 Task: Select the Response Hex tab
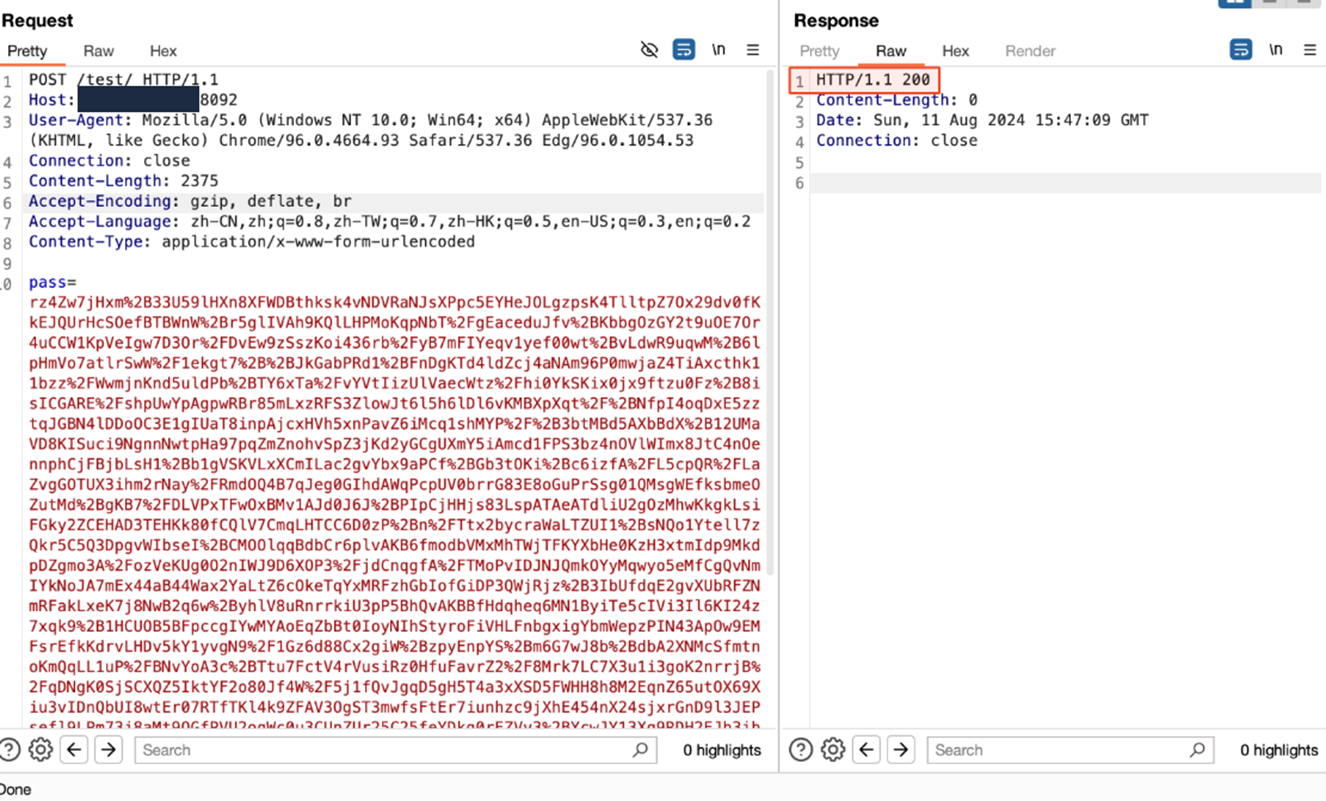(955, 51)
